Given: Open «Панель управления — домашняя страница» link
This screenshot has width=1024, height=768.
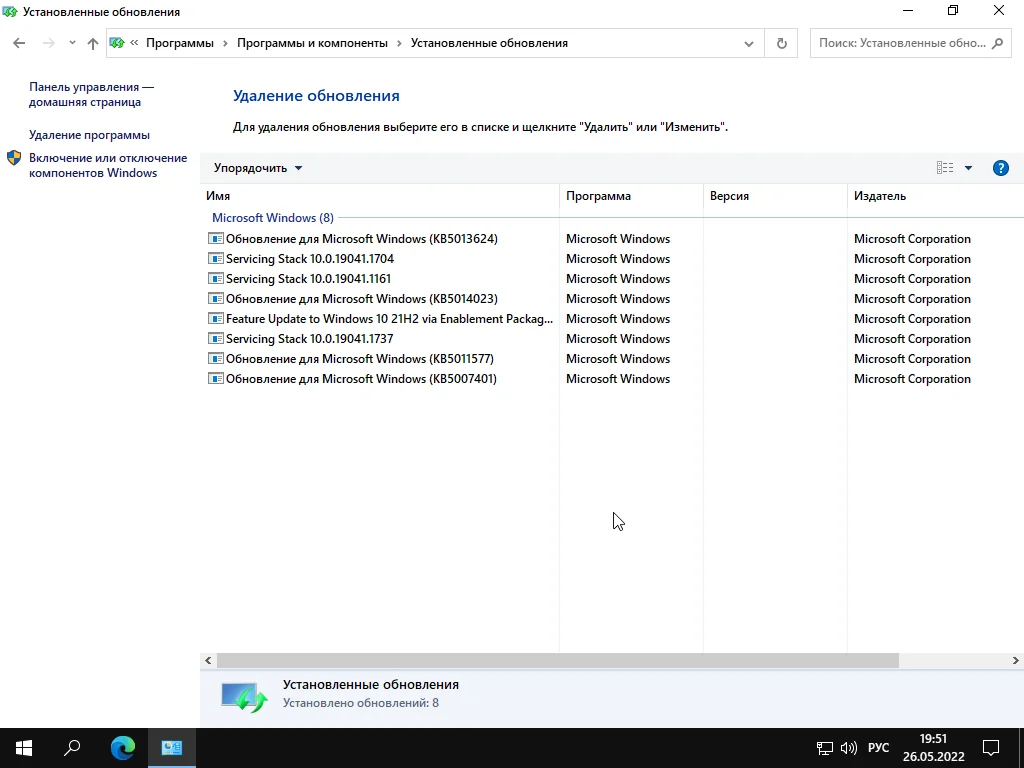Looking at the screenshot, I should click(91, 95).
